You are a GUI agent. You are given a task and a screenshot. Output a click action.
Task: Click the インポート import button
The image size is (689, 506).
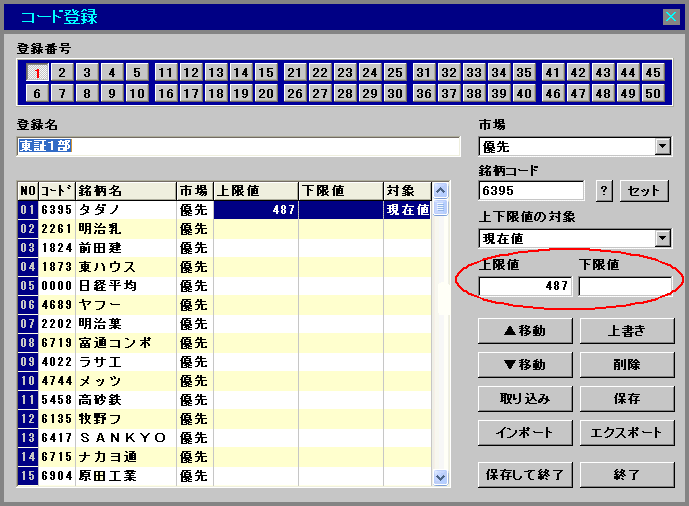526,433
